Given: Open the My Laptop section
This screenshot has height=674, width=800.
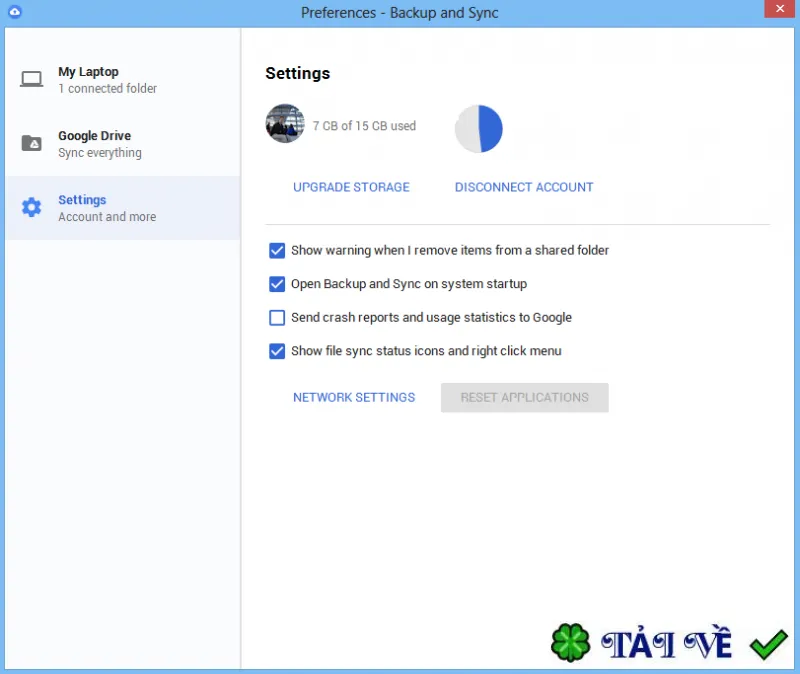Looking at the screenshot, I should [x=122, y=80].
